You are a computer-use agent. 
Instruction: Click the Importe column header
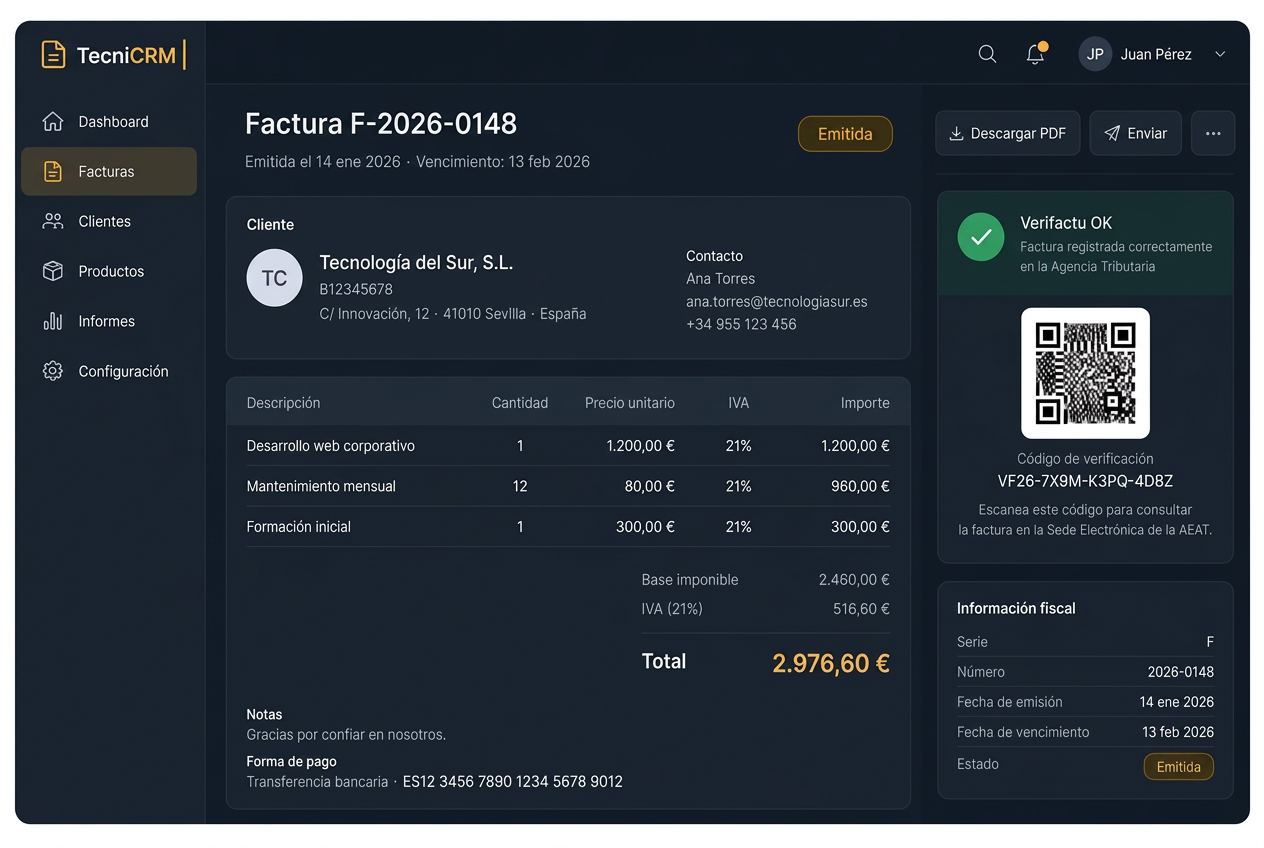tap(865, 403)
